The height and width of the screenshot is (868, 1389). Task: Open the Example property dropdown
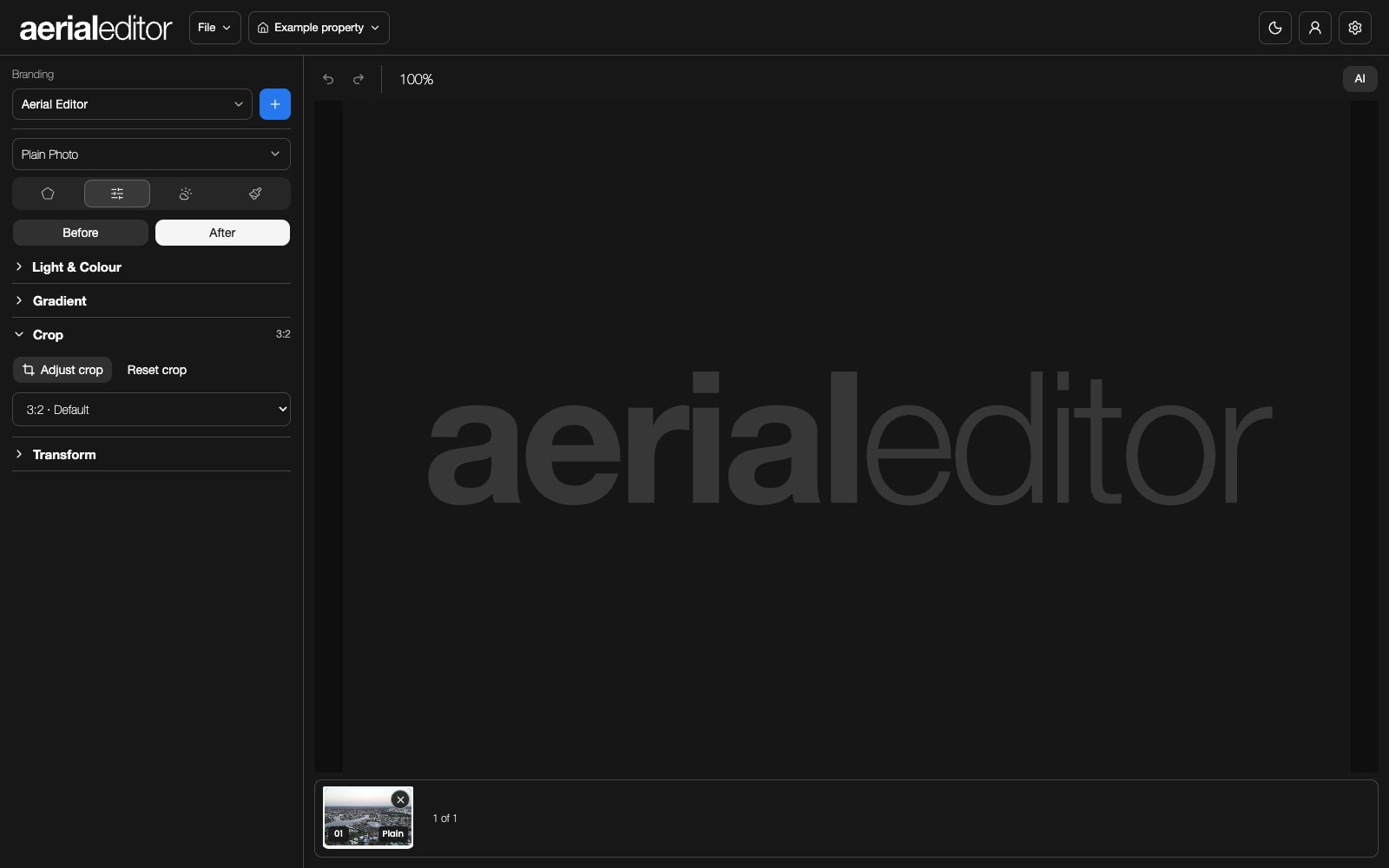tap(319, 28)
